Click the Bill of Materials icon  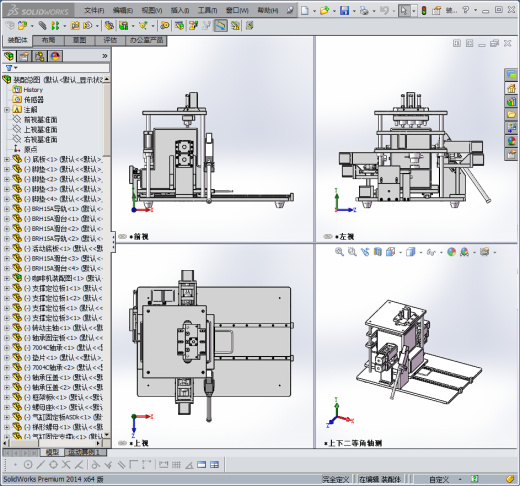coord(180,25)
